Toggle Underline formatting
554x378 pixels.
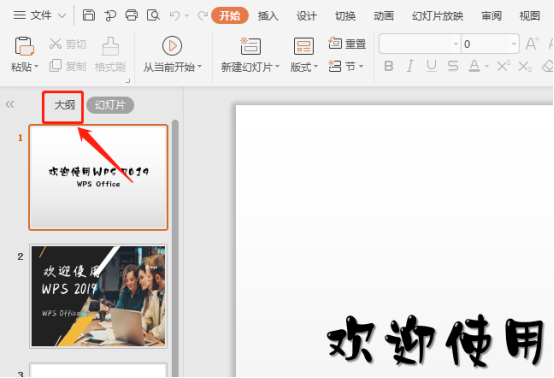pyautogui.click(x=431, y=66)
